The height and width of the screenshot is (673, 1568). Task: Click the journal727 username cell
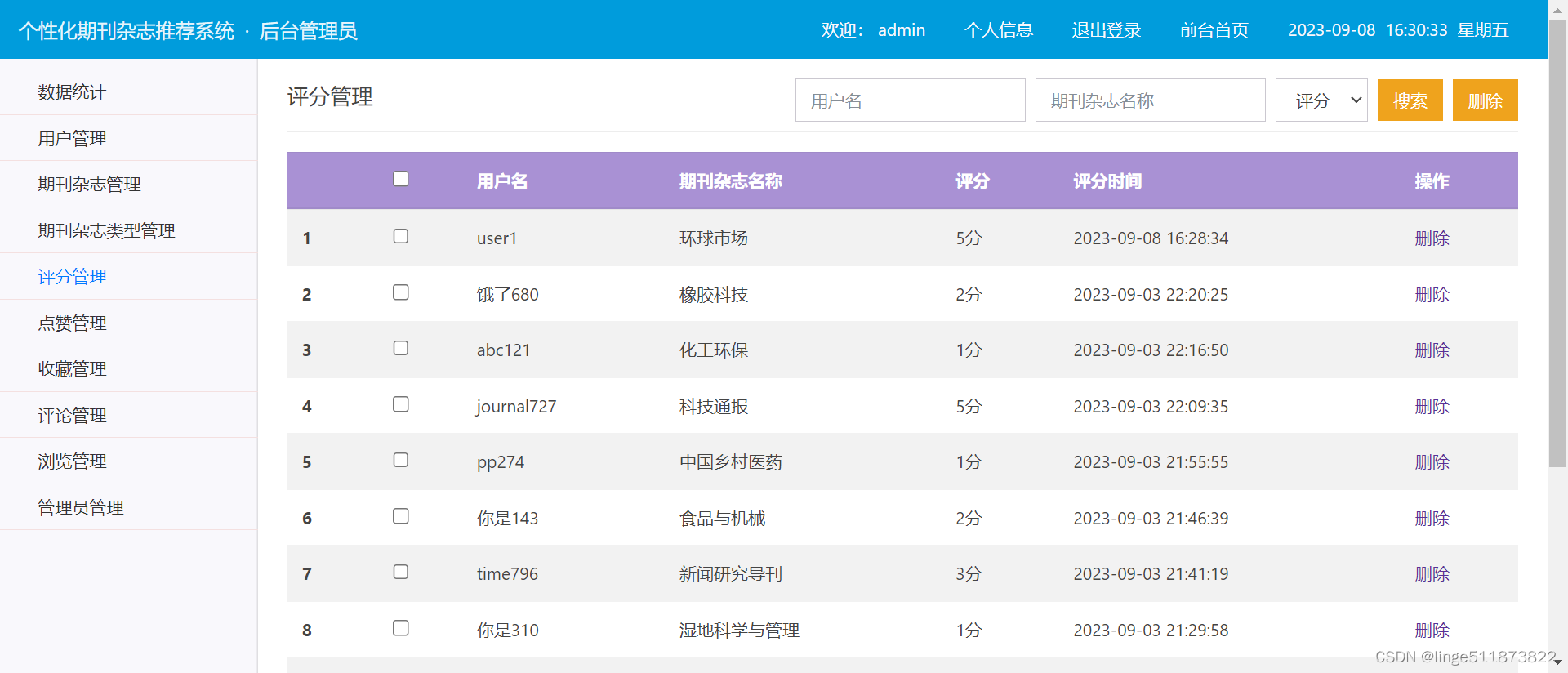(517, 407)
